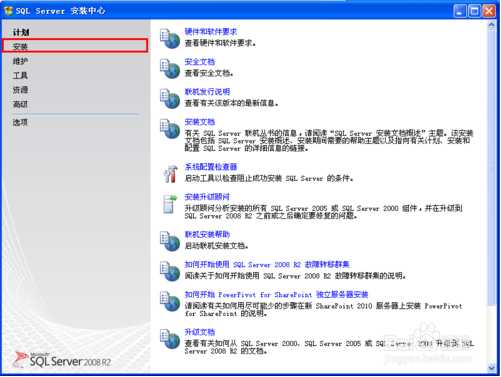Image resolution: width=501 pixels, height=377 pixels.
Task: Open the 联机发行说明 link
Action: 207,92
